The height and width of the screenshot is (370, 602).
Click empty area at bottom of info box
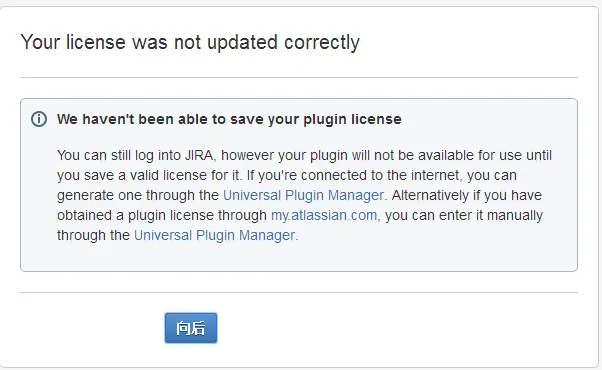click(299, 257)
